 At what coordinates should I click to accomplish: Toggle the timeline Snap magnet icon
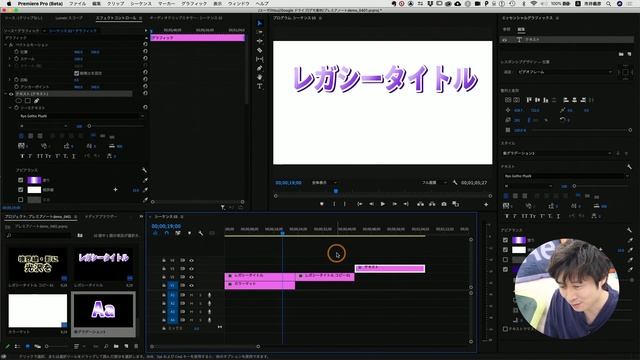(167, 233)
